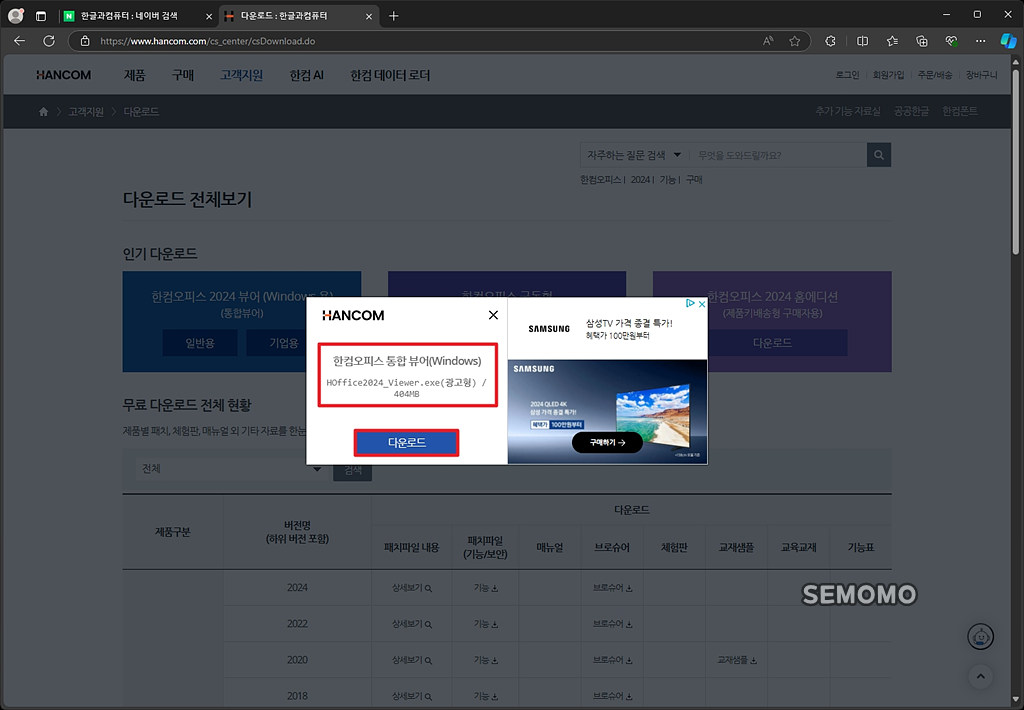Open the chatbot robot icon
This screenshot has width=1024, height=710.
(x=980, y=637)
